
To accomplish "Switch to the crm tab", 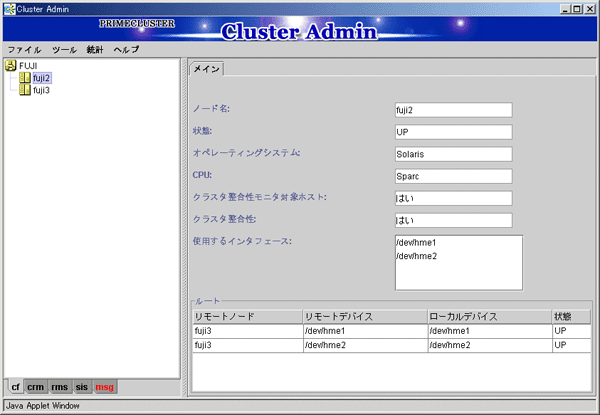I will [36, 387].
